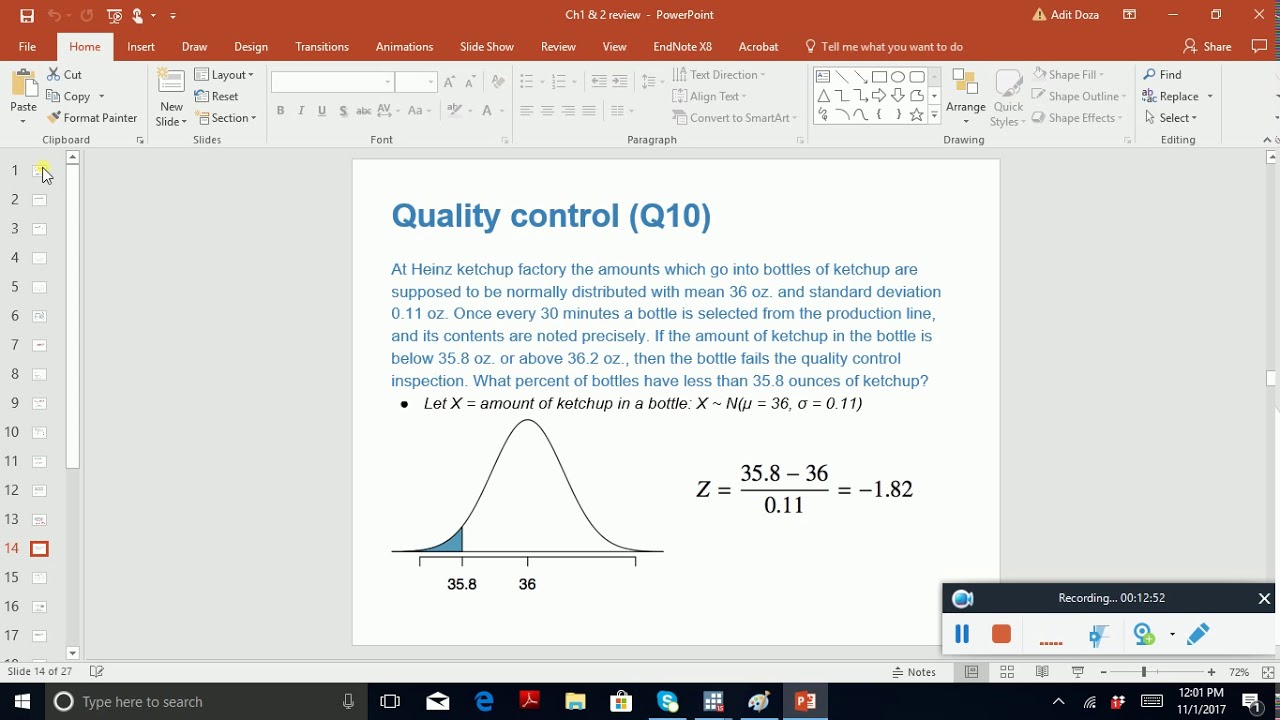Open the Ribbon Display Options icon

click(1129, 15)
